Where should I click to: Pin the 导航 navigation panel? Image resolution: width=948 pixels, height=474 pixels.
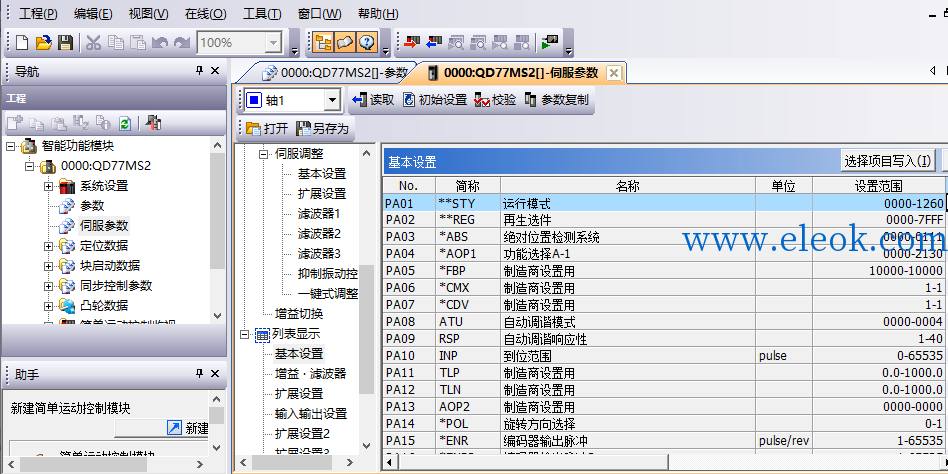[x=199, y=71]
